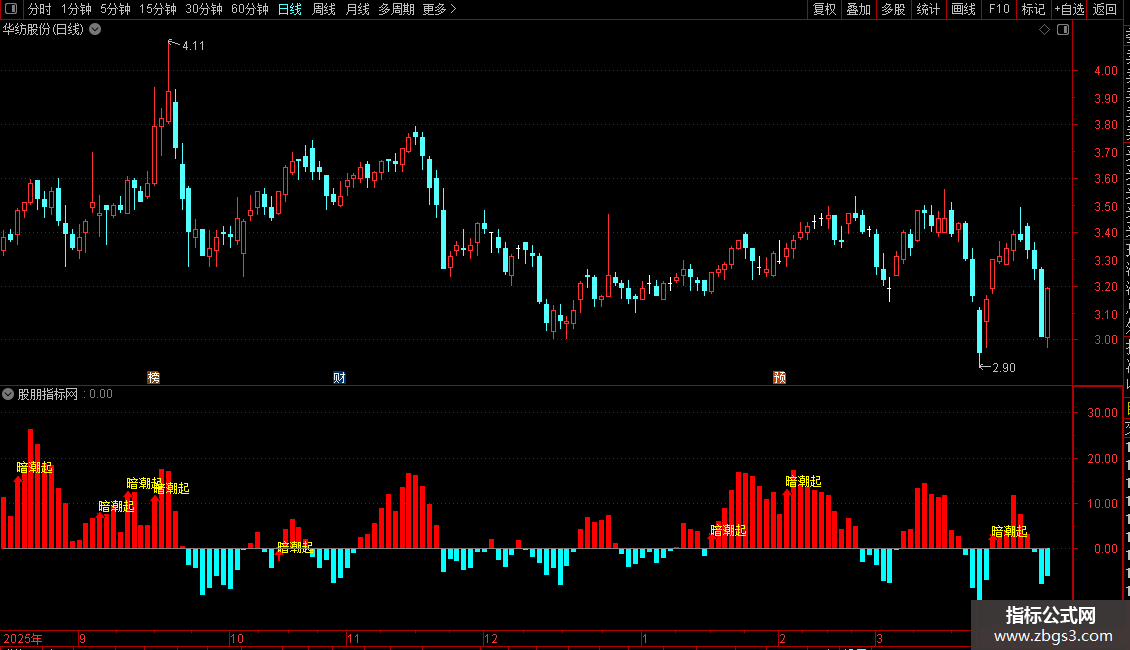The width and height of the screenshot is (1130, 650).
Task: Click the 标记 mark button
Action: [x=1033, y=9]
